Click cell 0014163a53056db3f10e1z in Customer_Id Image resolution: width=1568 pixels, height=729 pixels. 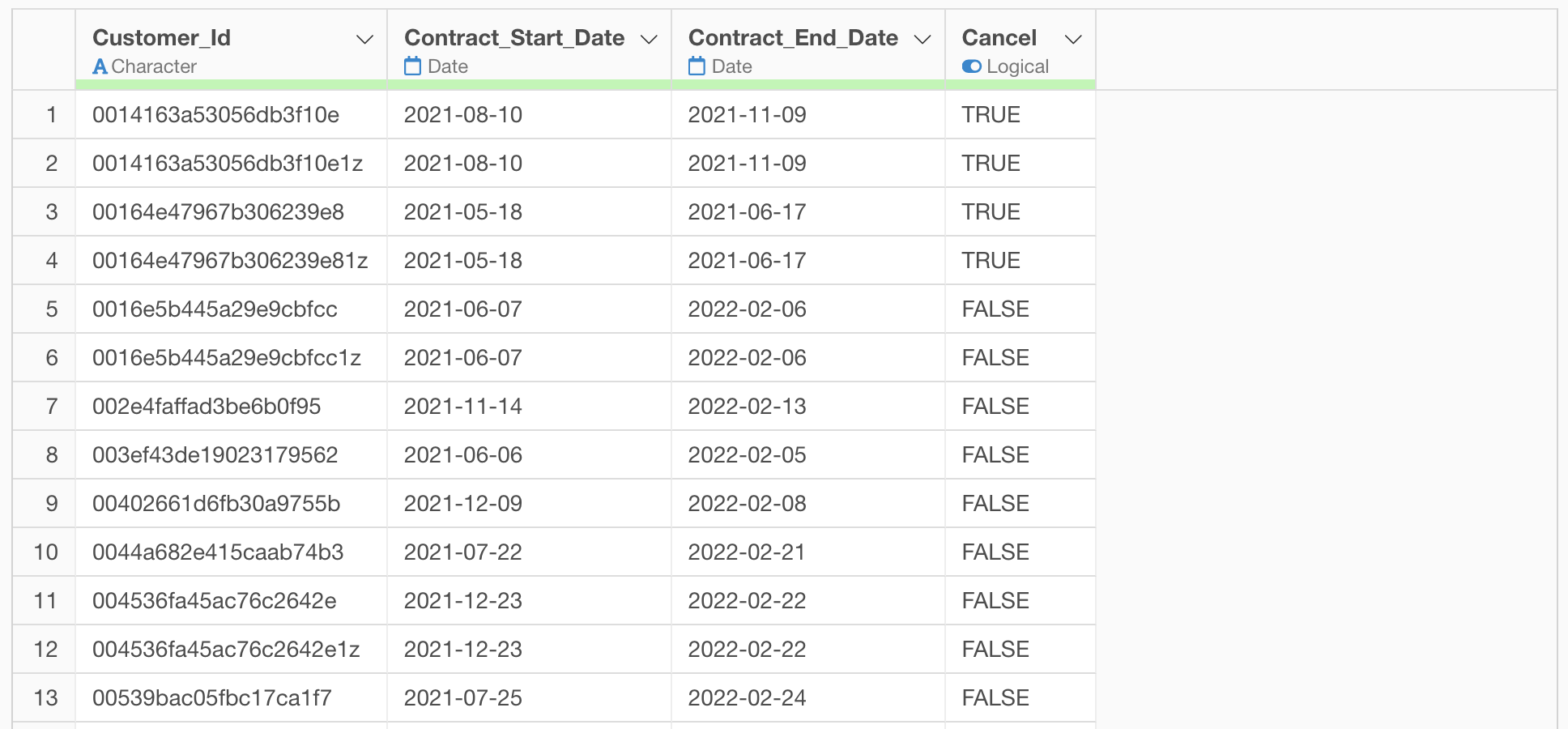click(x=228, y=164)
